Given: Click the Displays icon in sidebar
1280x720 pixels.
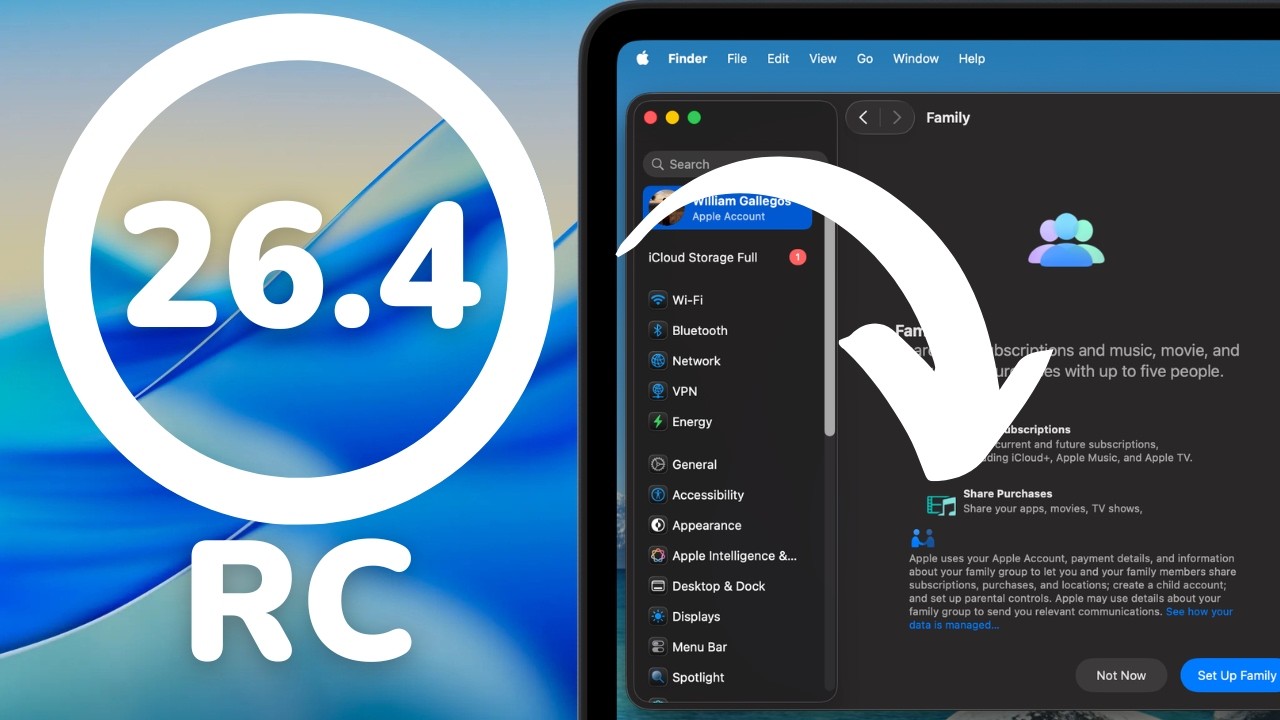Looking at the screenshot, I should point(658,617).
